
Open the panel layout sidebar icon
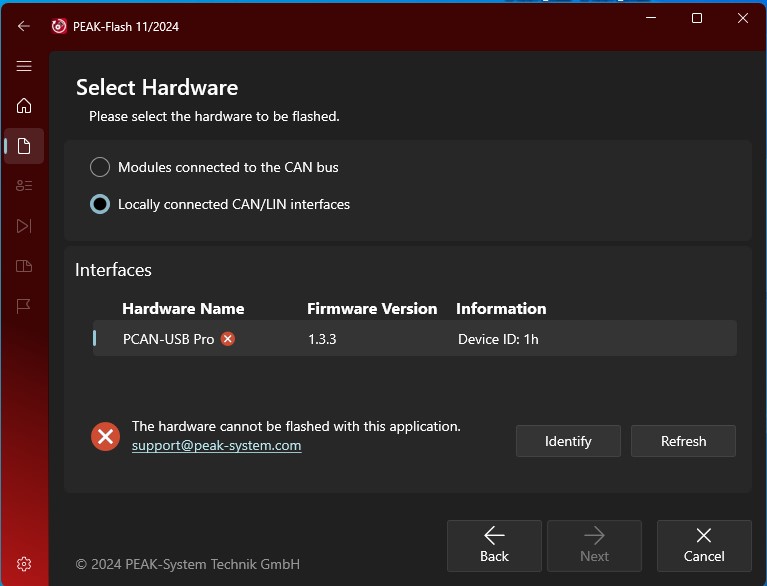click(x=24, y=266)
